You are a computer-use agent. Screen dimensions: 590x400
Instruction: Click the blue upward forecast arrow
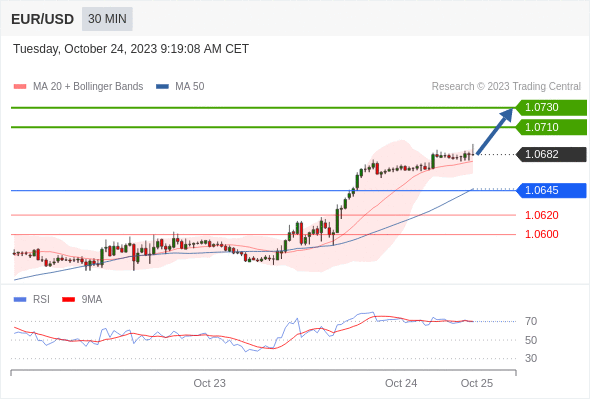[x=494, y=131]
